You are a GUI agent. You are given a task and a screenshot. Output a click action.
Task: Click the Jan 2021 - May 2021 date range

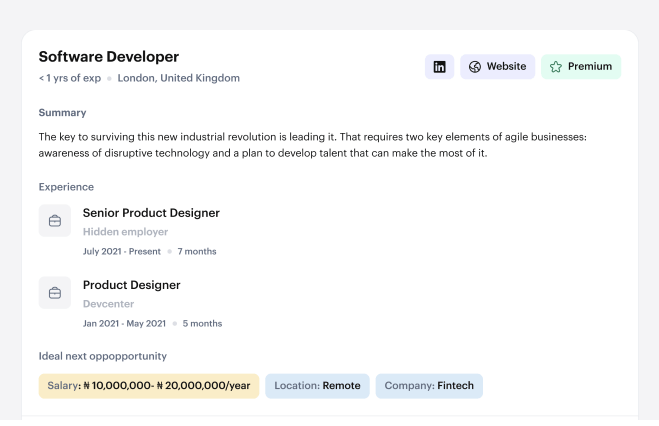coord(124,323)
